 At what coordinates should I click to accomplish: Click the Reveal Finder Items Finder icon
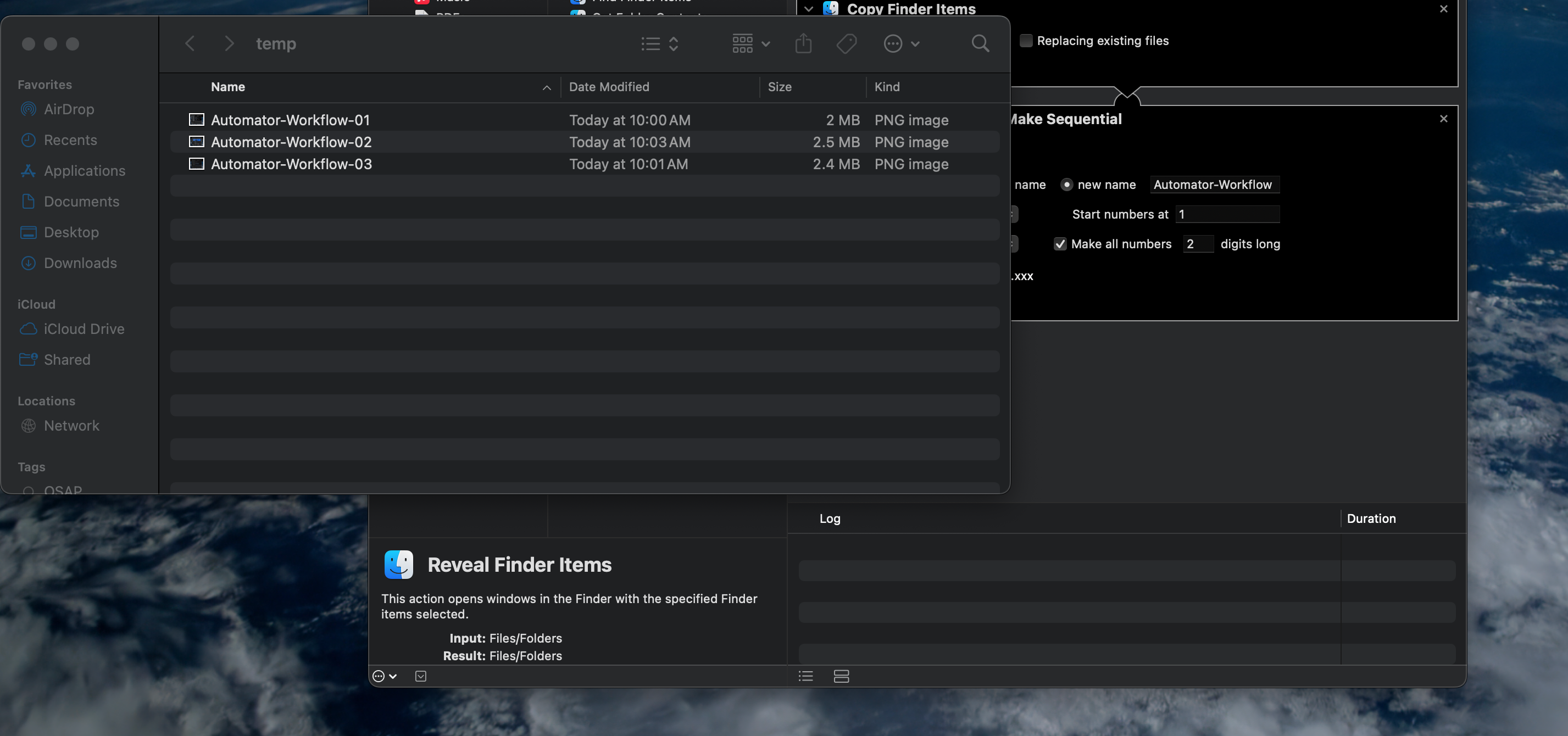[399, 564]
